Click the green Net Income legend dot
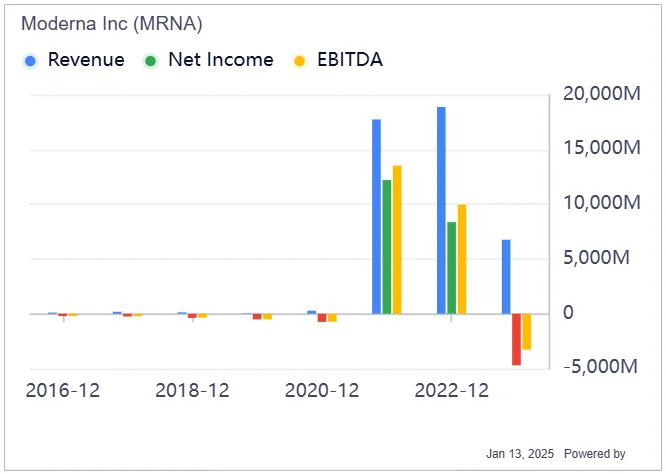666x474 pixels. [x=150, y=61]
